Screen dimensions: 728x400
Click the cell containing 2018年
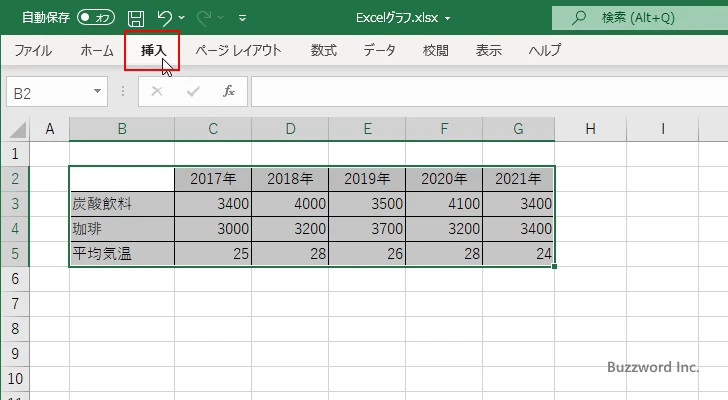(x=290, y=179)
